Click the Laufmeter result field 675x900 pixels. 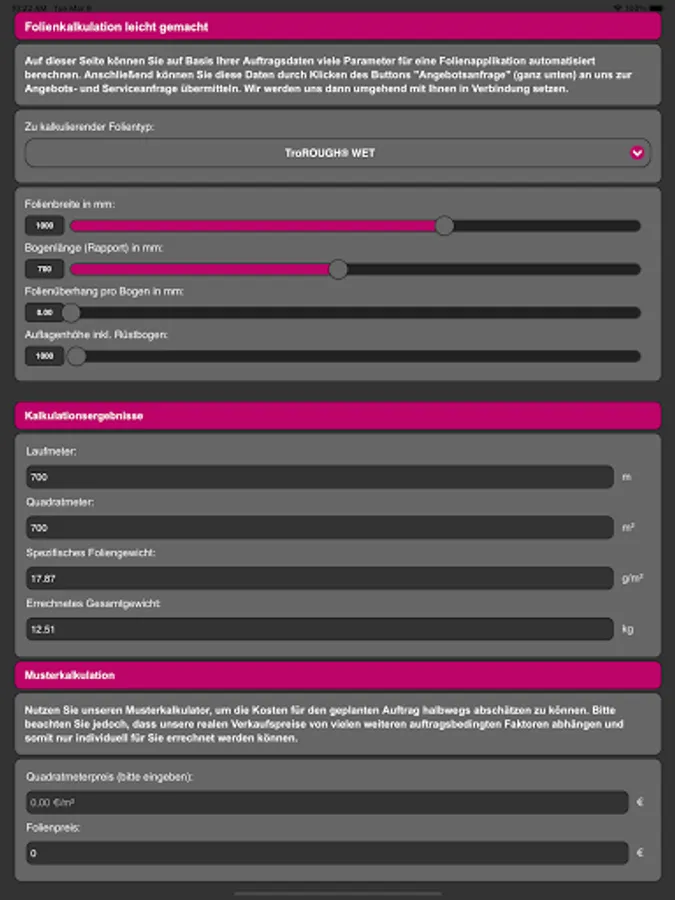319,477
